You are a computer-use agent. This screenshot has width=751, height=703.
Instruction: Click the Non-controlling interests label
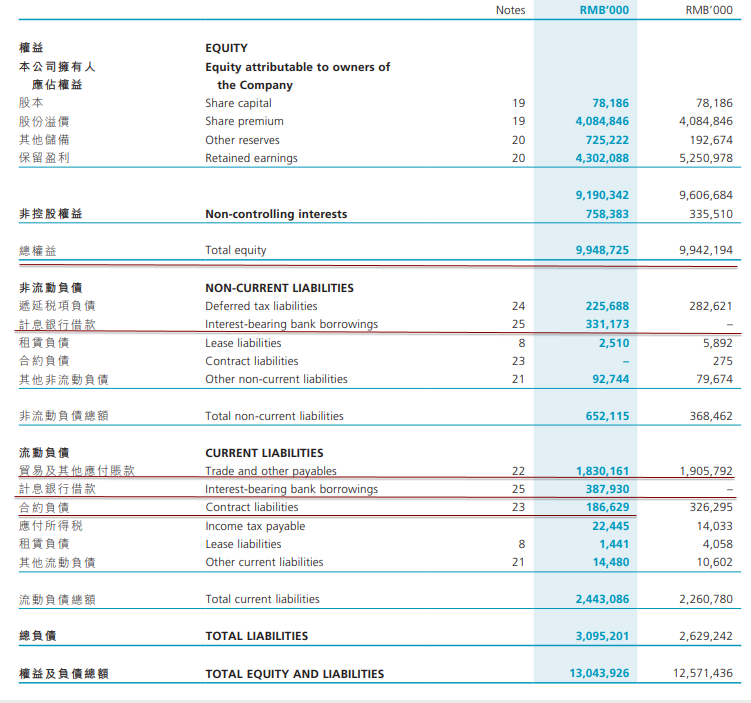tap(276, 214)
